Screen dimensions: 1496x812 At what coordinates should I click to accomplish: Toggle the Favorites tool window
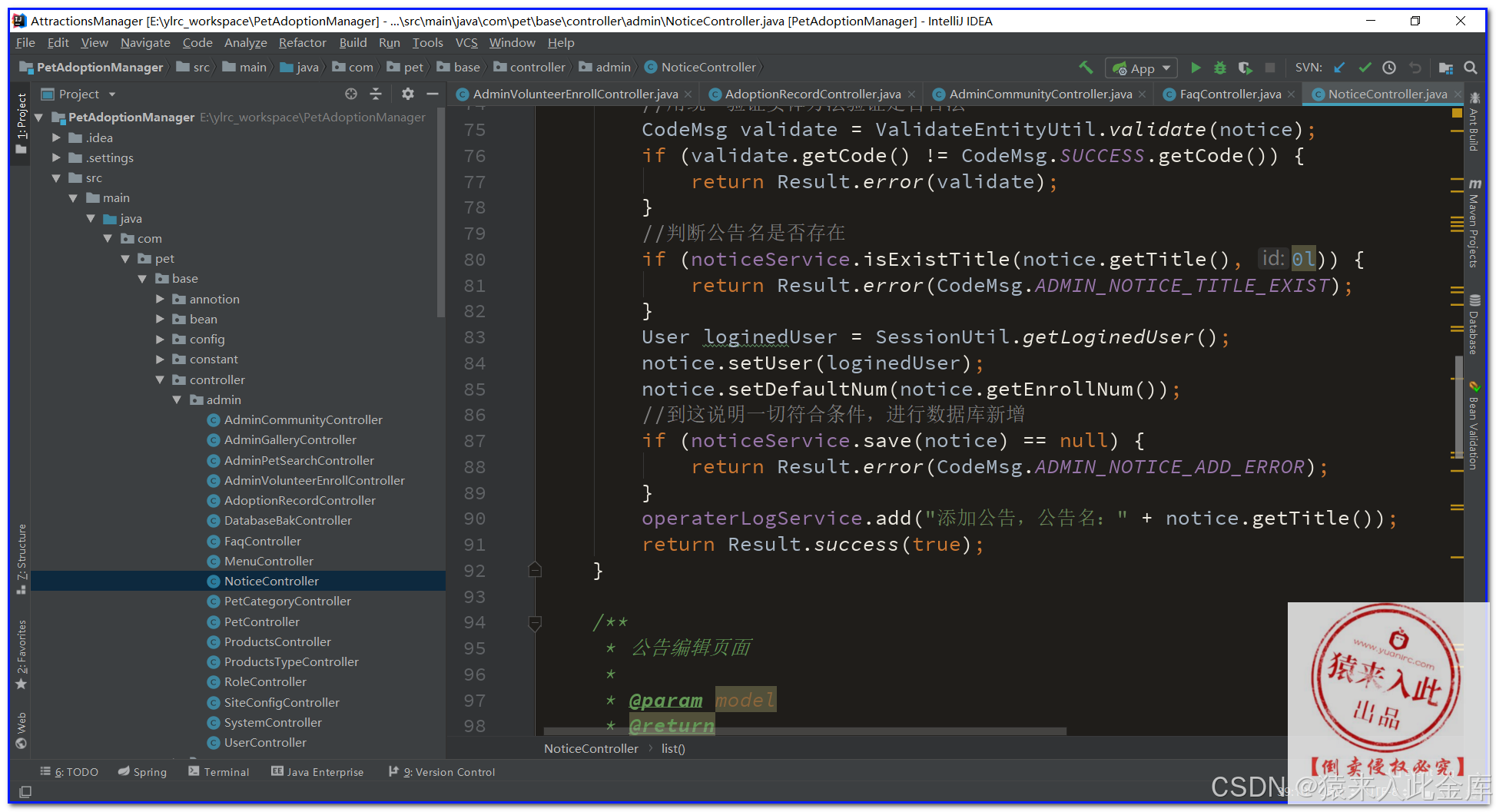22,655
